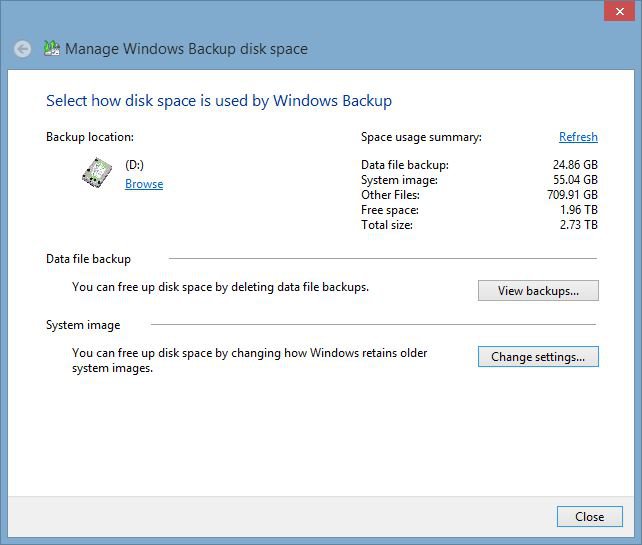Click the 24.86 GB data file backup value
The height and width of the screenshot is (545, 642).
(x=575, y=165)
